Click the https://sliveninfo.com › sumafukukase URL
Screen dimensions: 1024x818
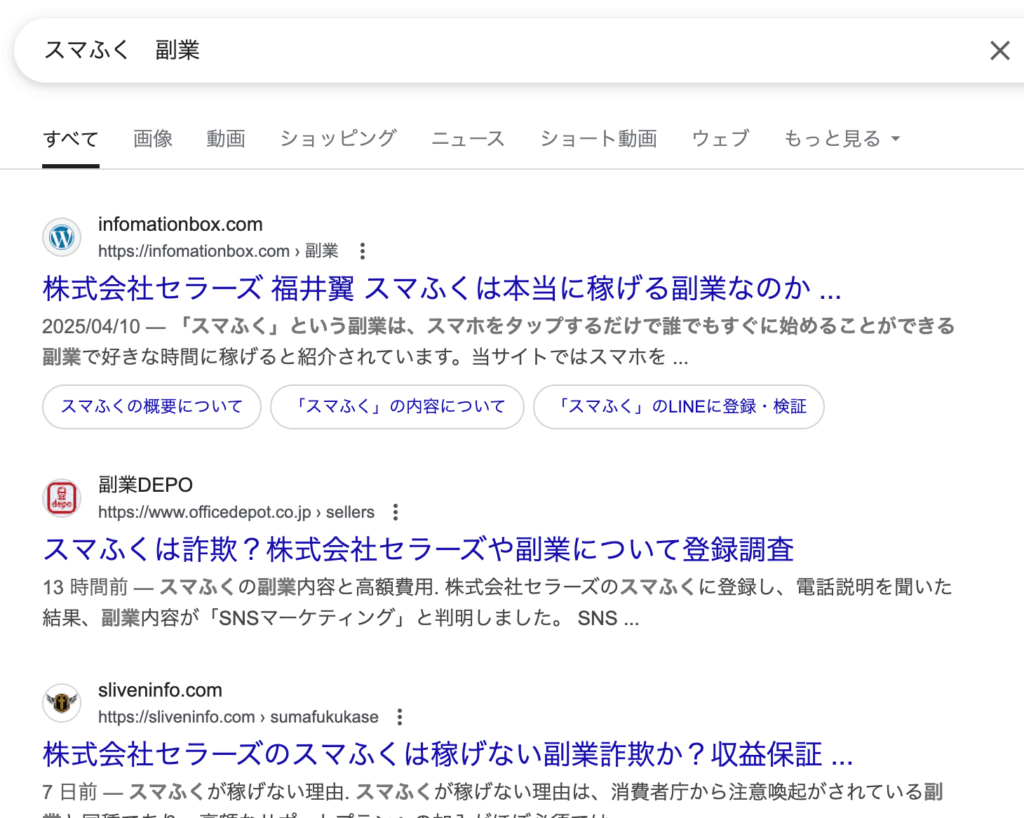[x=238, y=717]
